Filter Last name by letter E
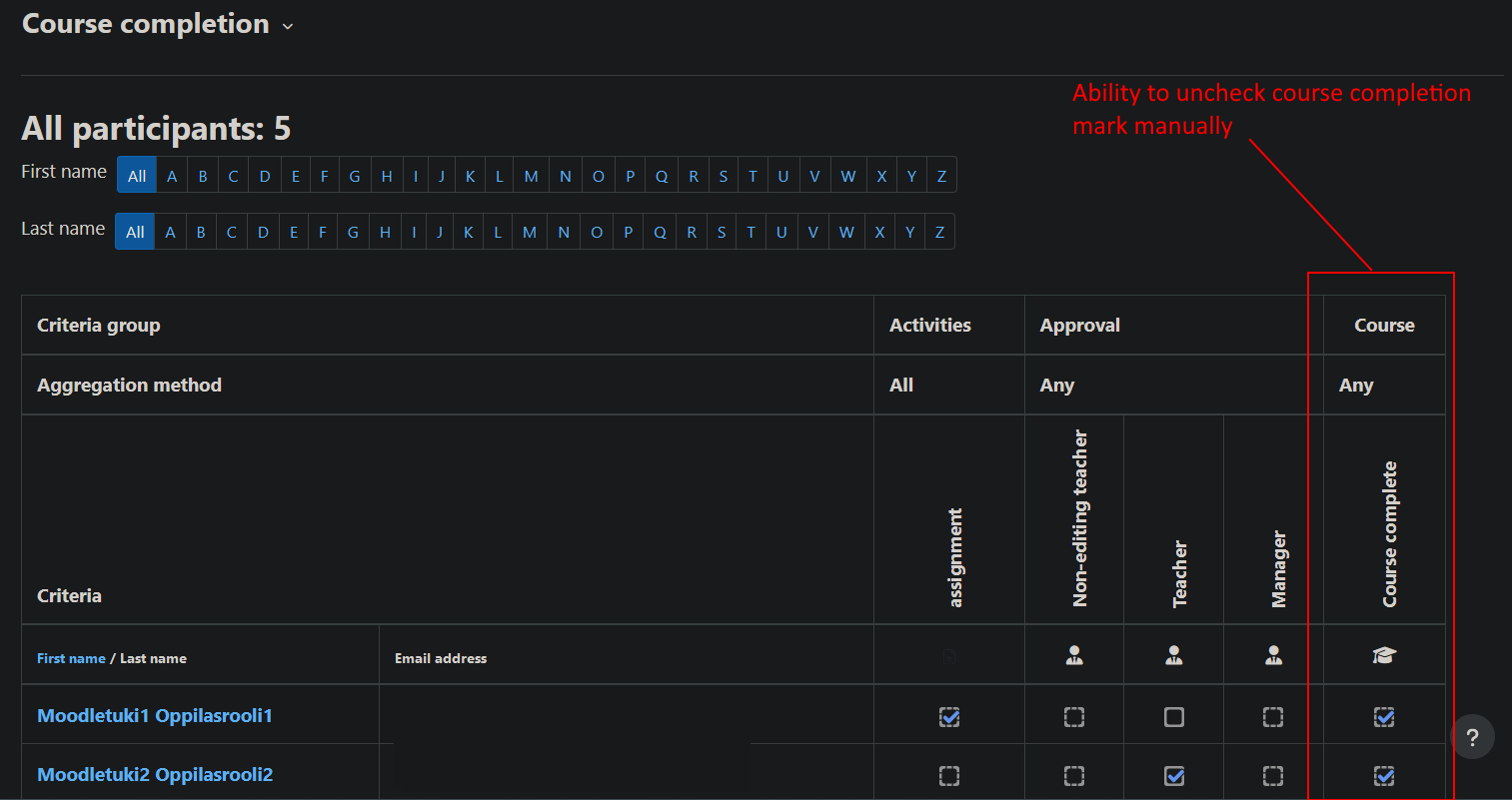This screenshot has width=1512, height=800. (x=294, y=232)
